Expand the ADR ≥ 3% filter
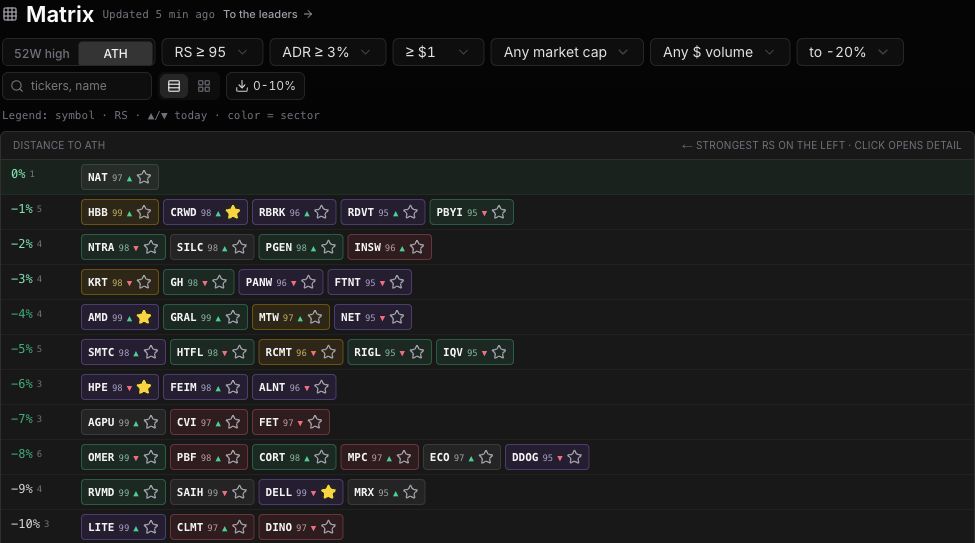 [328, 52]
